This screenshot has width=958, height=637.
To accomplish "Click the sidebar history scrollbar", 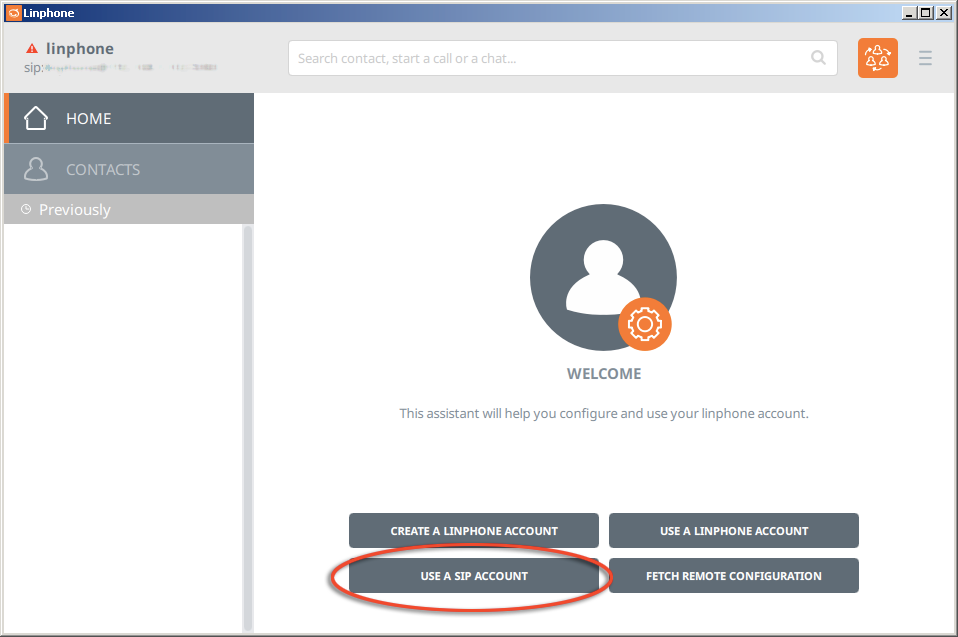I will point(247,428).
